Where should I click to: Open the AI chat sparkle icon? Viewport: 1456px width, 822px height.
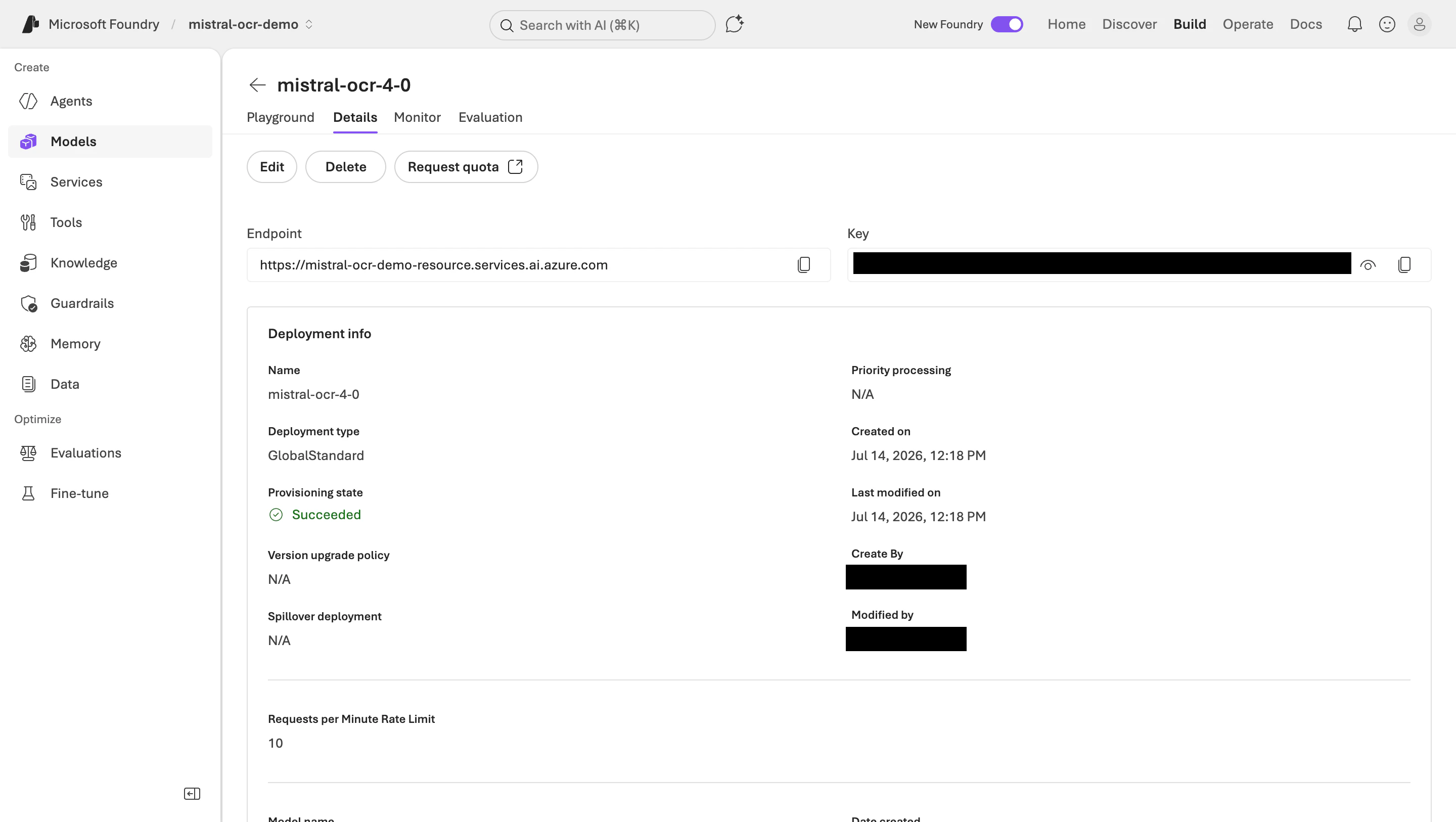click(734, 24)
